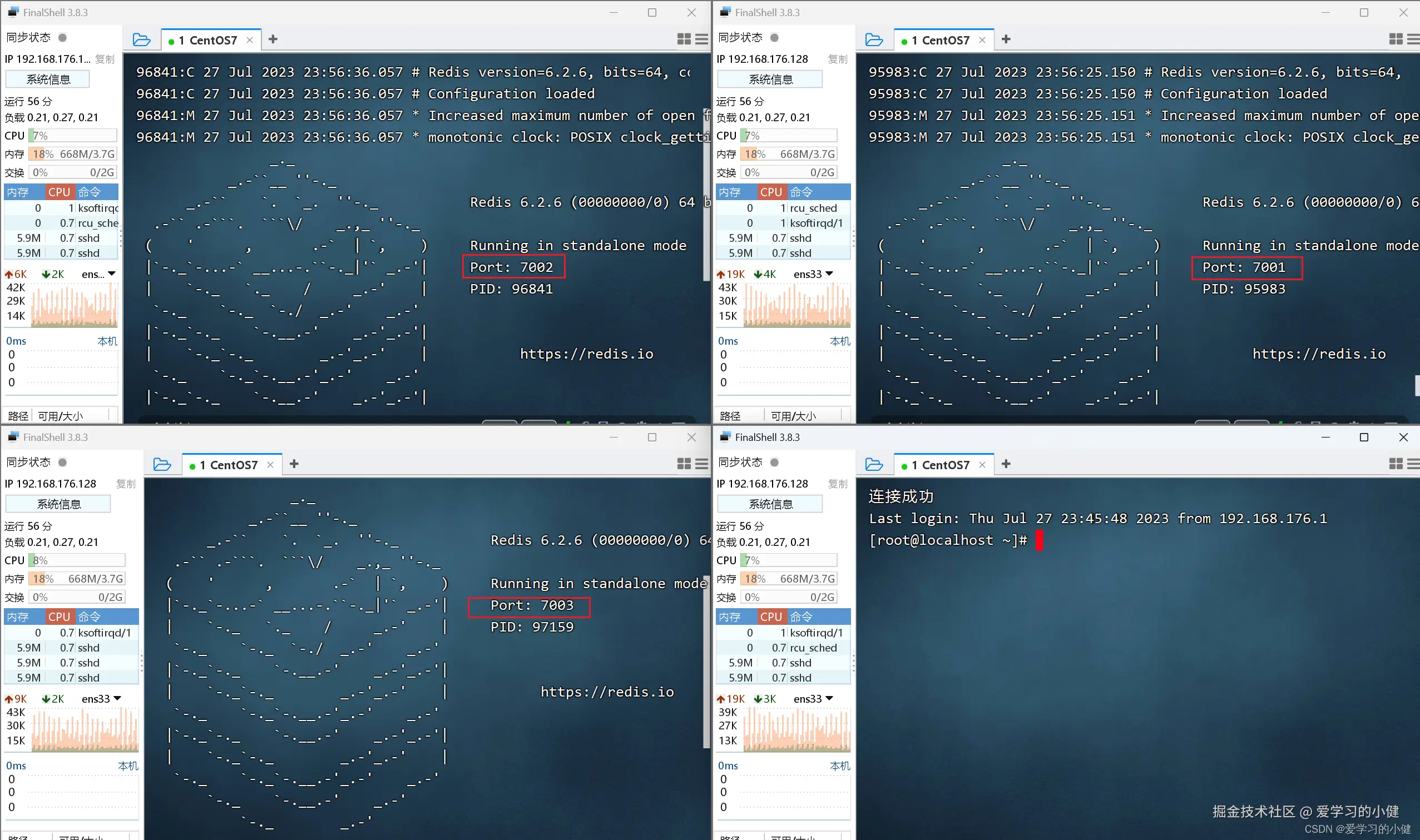The image size is (1420, 840).
Task: Sort processes by CPU column bottom-left window
Action: 59,617
